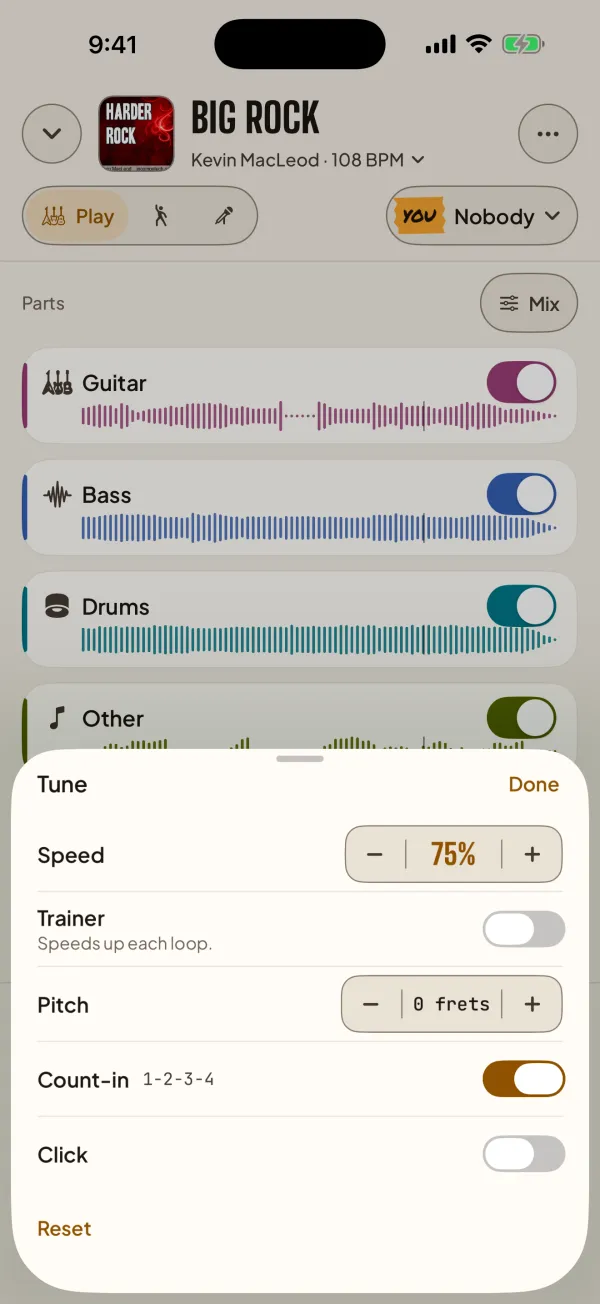Tap the Other part music note icon
The image size is (600, 1304).
click(58, 718)
